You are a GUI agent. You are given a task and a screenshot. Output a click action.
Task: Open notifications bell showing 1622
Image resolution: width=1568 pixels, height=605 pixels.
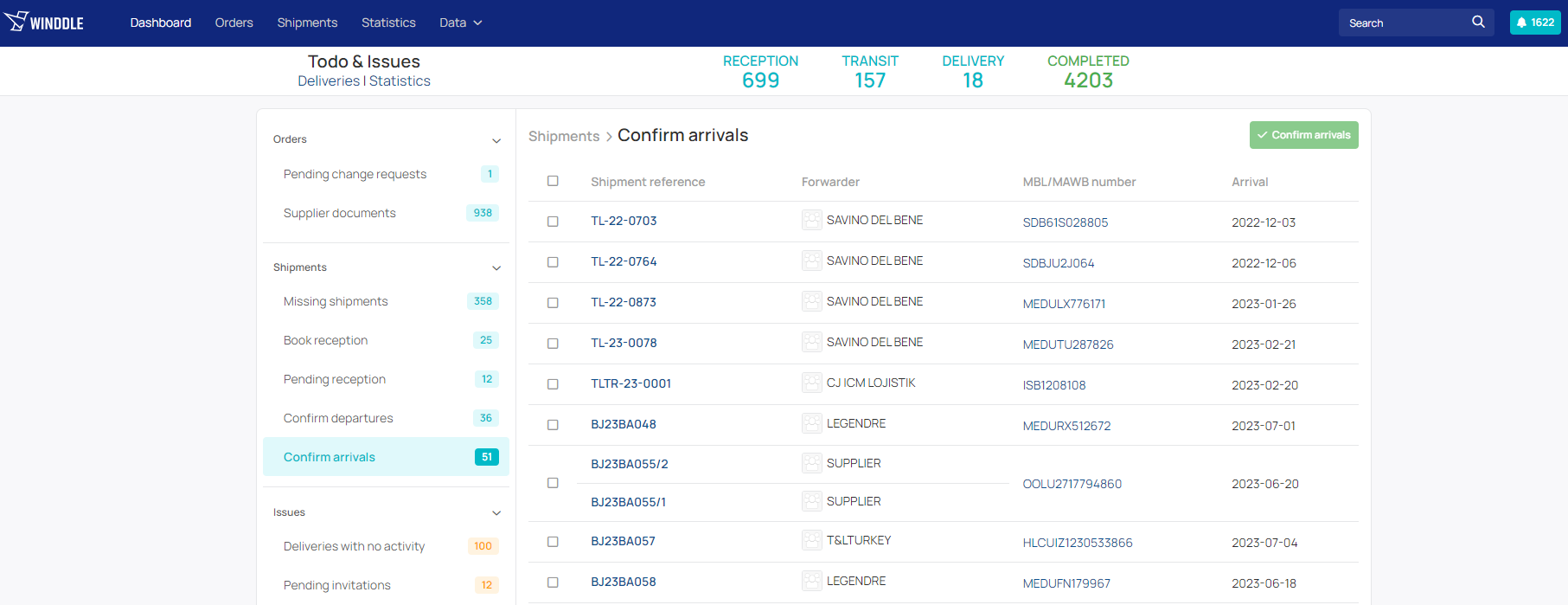pos(1534,23)
